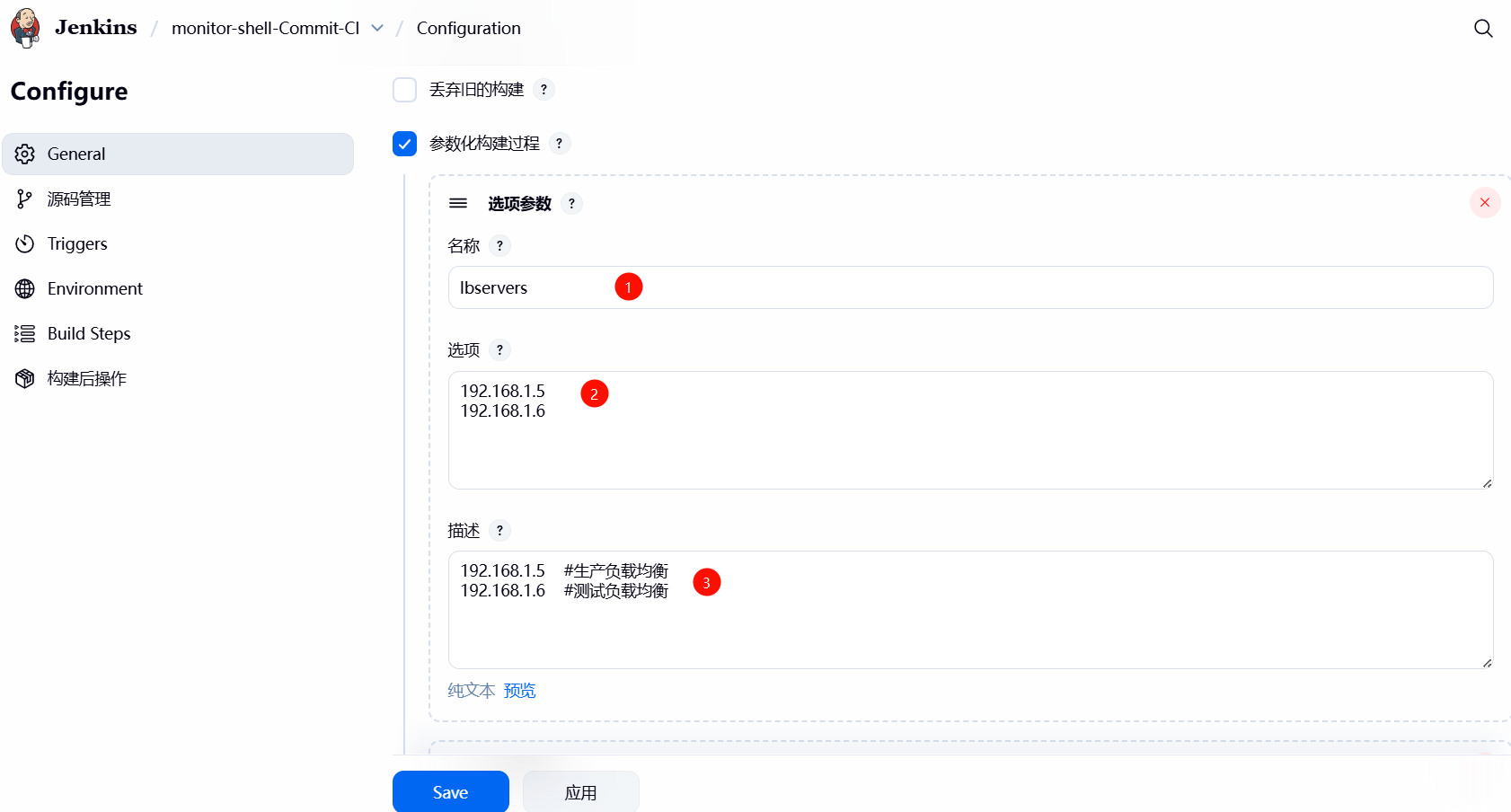Show help for 描述 field
This screenshot has width=1511, height=812.
pos(500,531)
